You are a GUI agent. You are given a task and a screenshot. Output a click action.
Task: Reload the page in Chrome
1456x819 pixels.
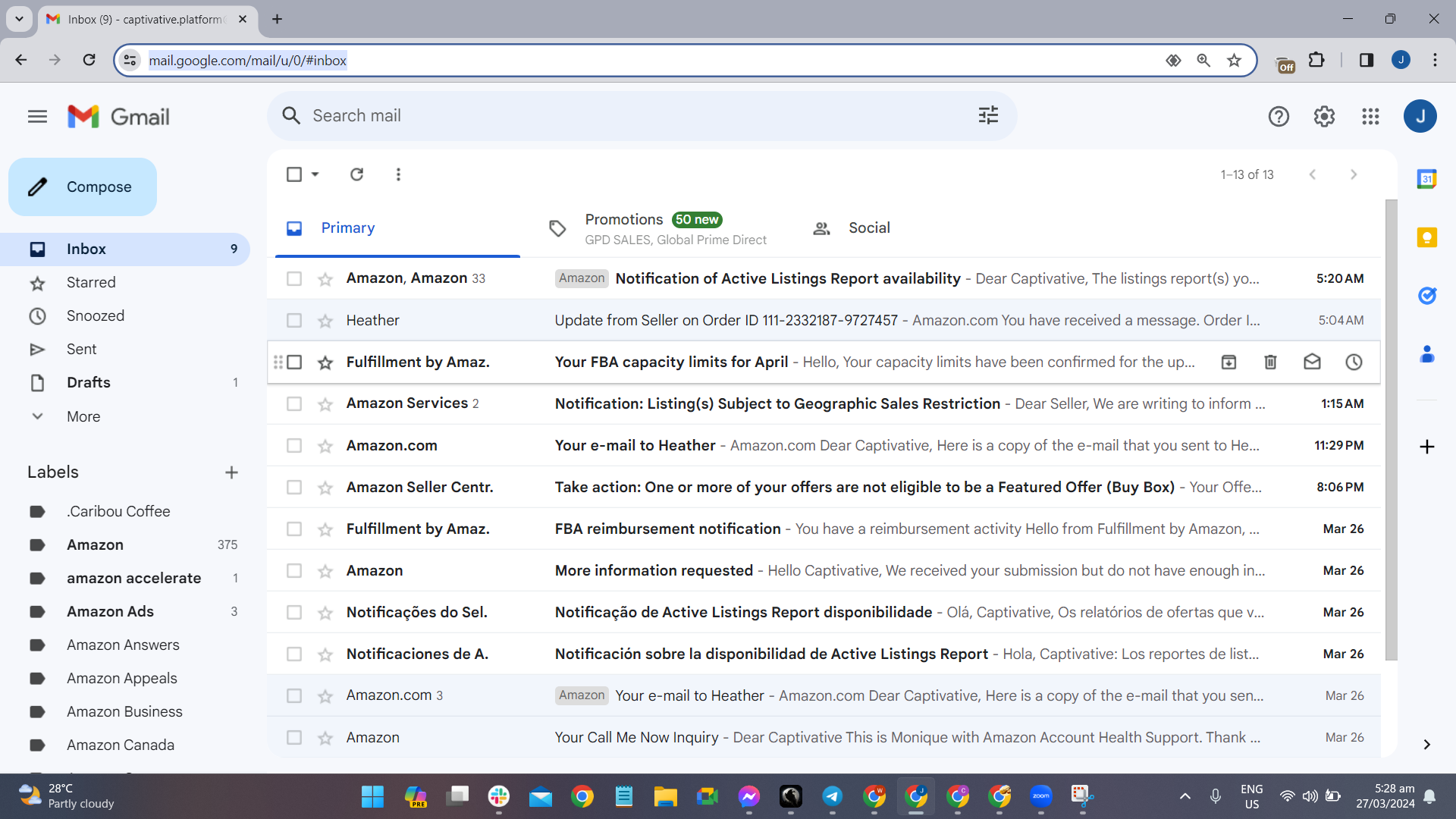(89, 60)
